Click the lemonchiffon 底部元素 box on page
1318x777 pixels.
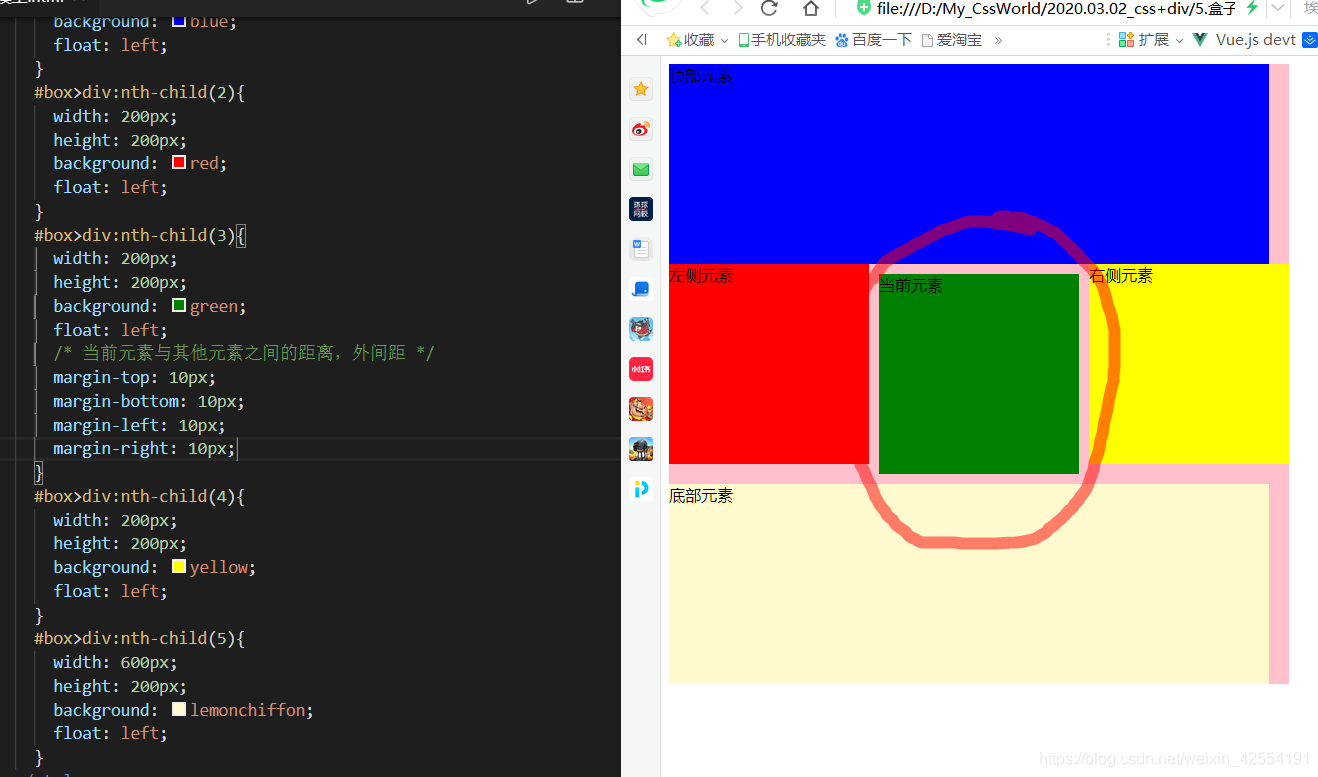968,584
